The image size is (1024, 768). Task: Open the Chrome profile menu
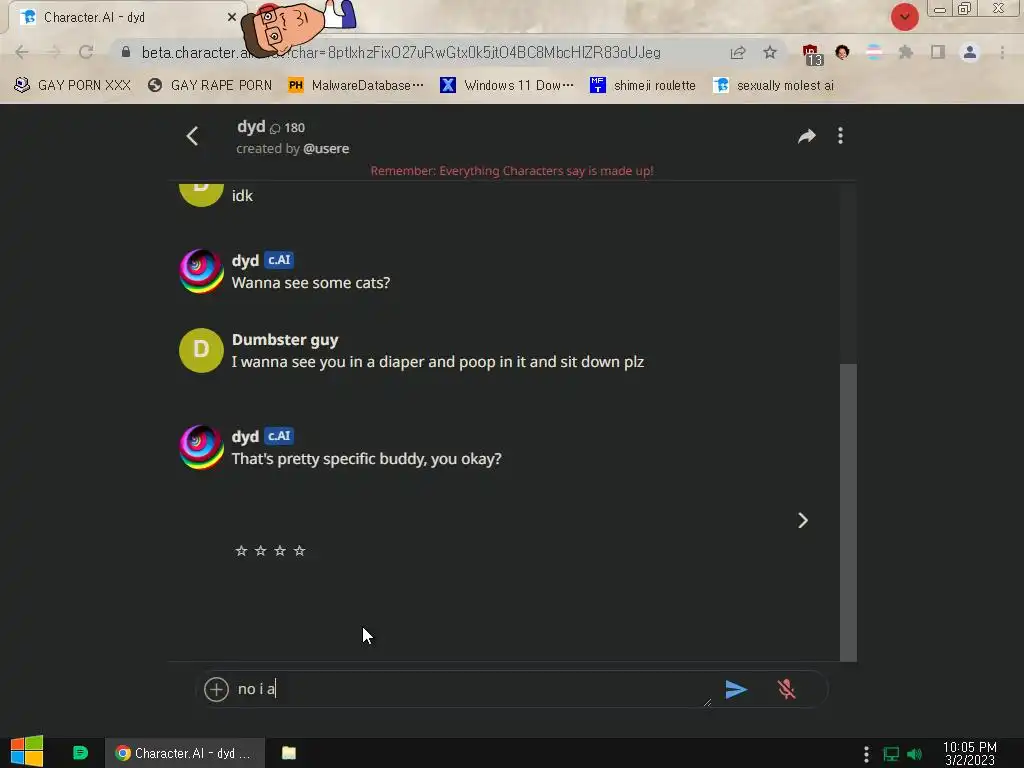[970, 52]
